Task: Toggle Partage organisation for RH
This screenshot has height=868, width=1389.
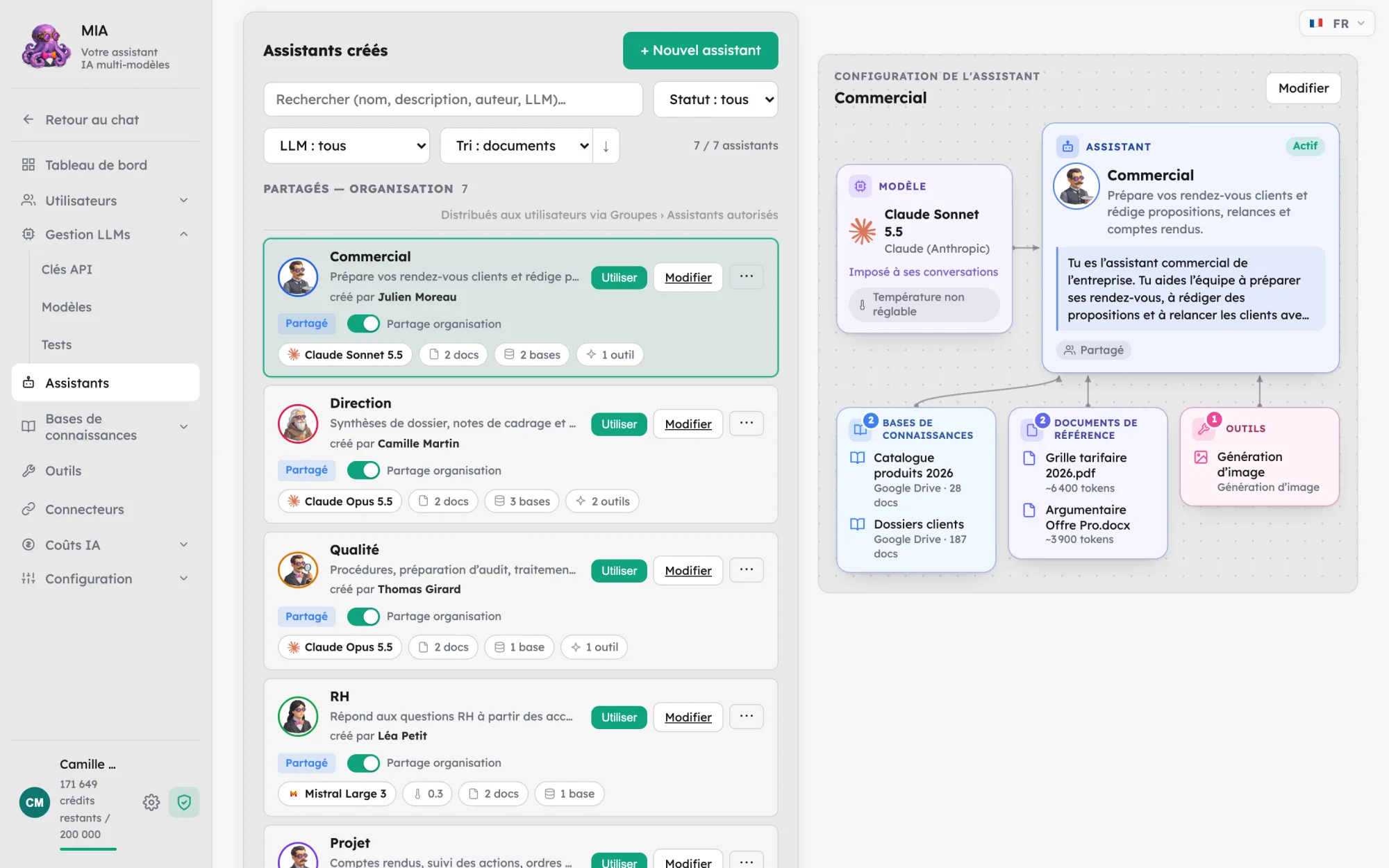Action: [x=363, y=762]
